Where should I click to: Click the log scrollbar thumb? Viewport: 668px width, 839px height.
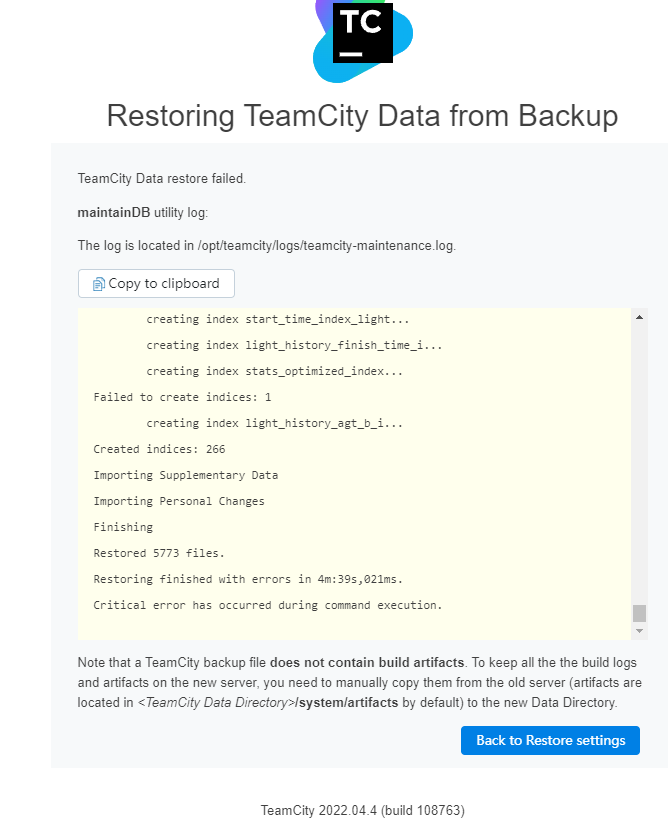[640, 613]
